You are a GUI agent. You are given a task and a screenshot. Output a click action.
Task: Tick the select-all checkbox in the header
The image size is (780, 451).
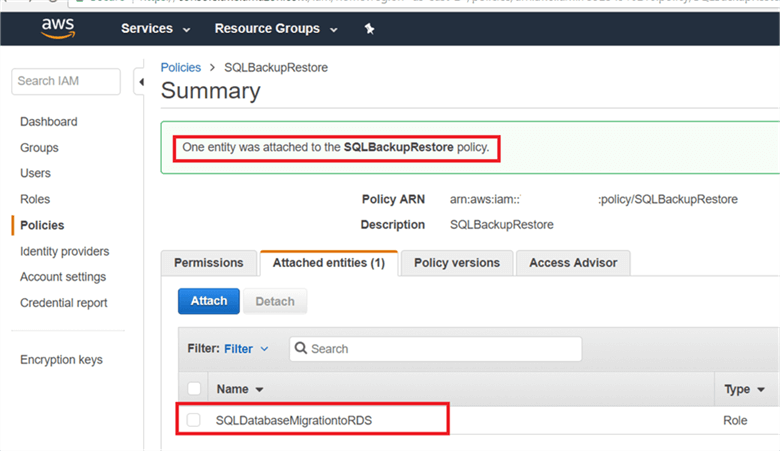[x=194, y=388]
